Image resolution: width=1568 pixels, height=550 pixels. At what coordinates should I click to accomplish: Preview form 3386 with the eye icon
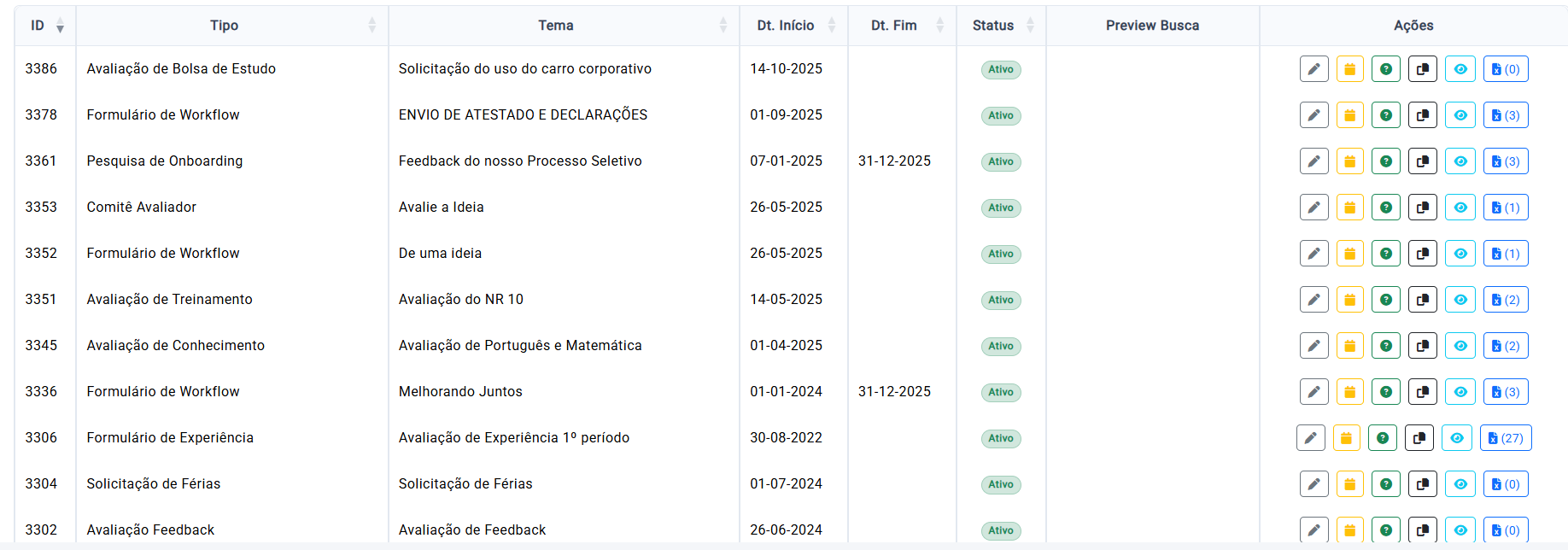pos(1460,69)
